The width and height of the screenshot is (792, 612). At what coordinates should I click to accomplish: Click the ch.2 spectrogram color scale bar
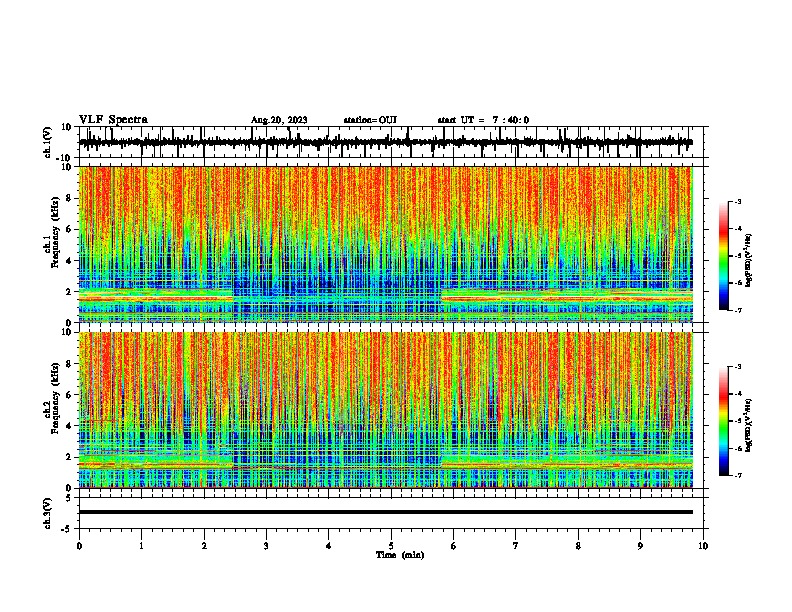pos(723,421)
